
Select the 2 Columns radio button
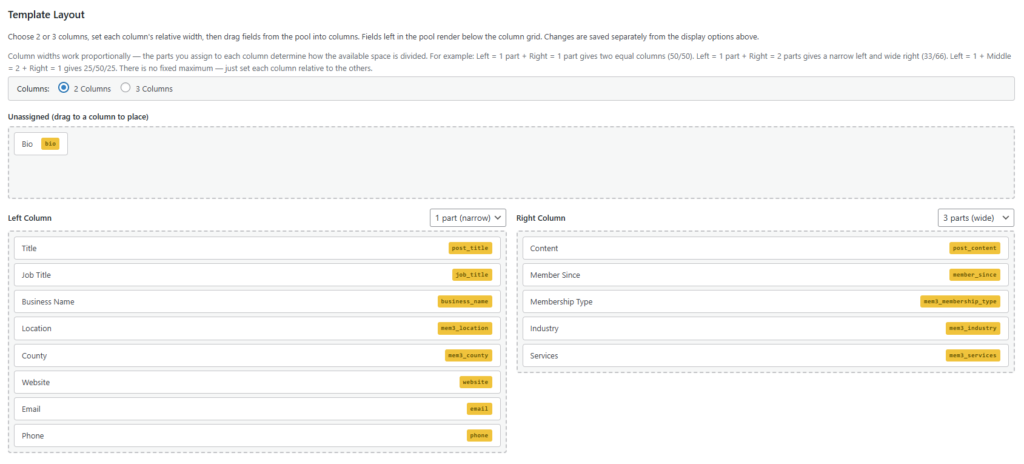(64, 88)
